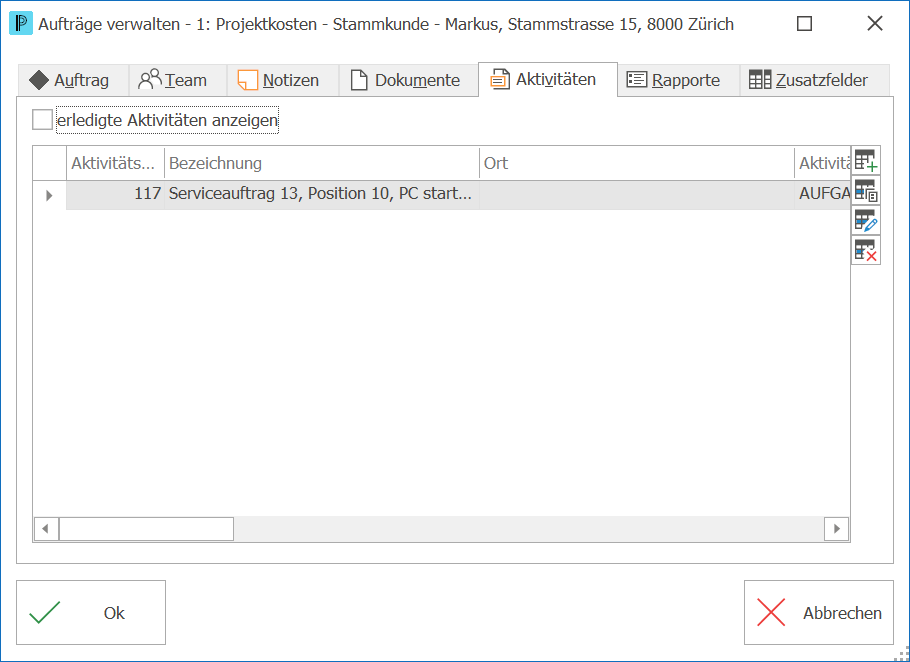Image resolution: width=910 pixels, height=662 pixels.
Task: Sort by the Ort column header
Action: pyautogui.click(x=637, y=163)
